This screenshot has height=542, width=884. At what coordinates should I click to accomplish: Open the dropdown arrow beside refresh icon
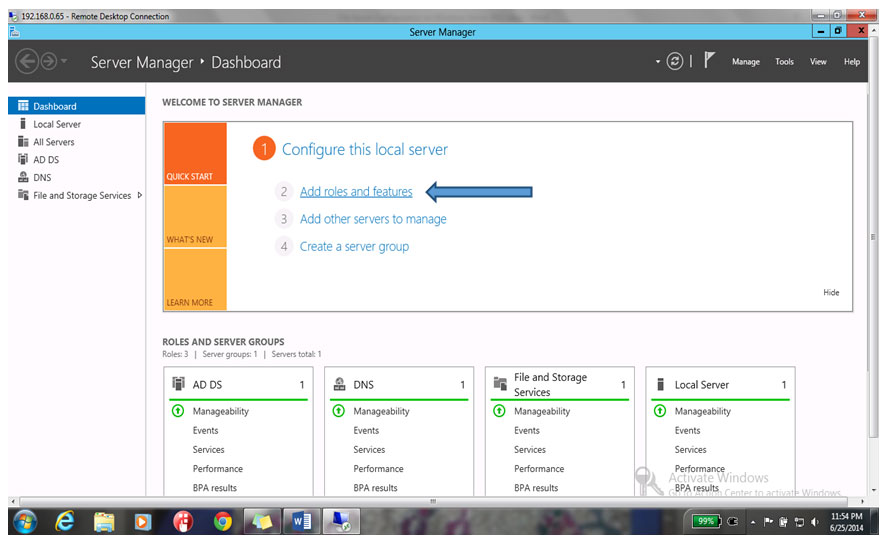(657, 61)
